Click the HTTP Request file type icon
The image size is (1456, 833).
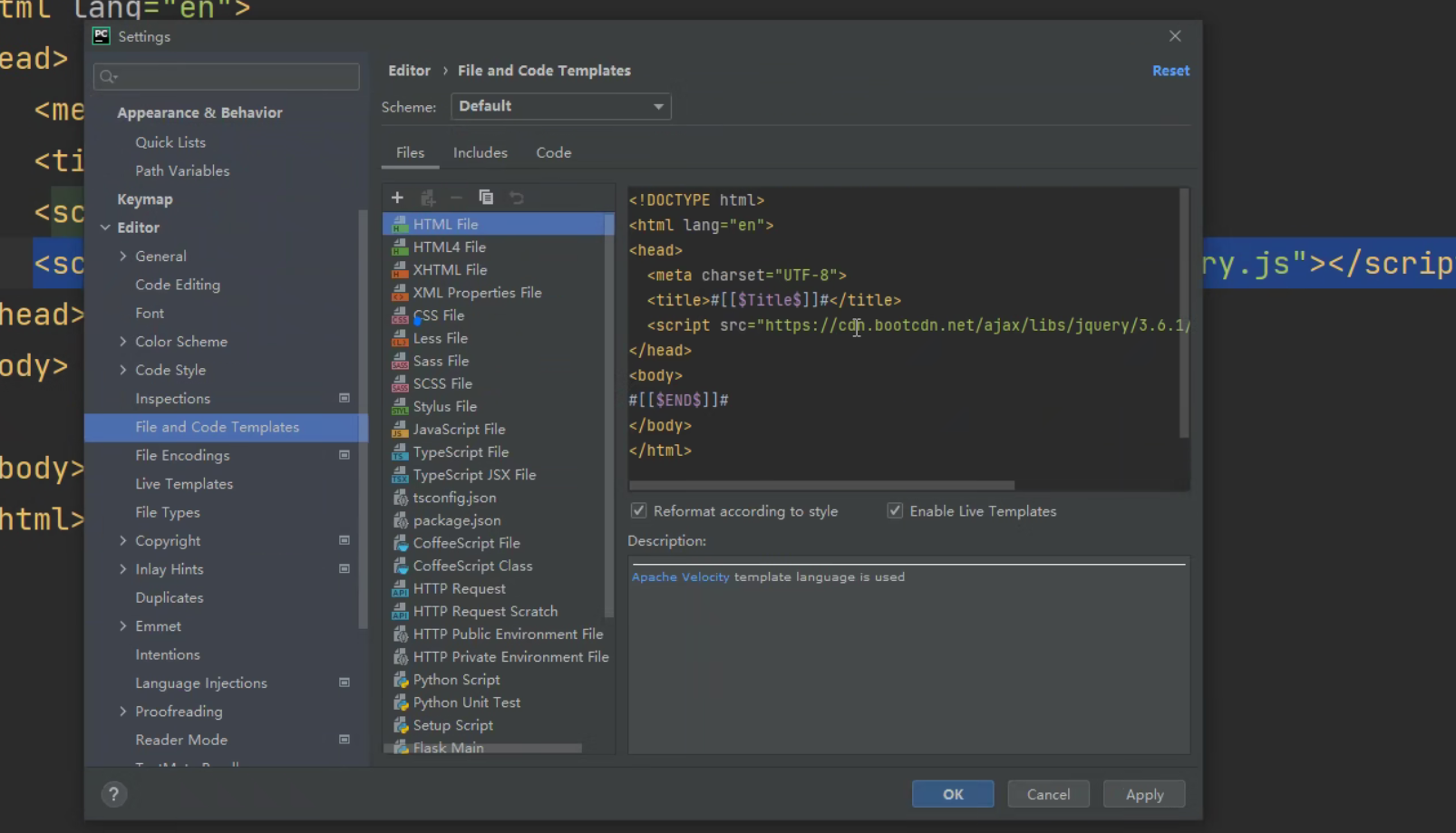[x=400, y=589]
